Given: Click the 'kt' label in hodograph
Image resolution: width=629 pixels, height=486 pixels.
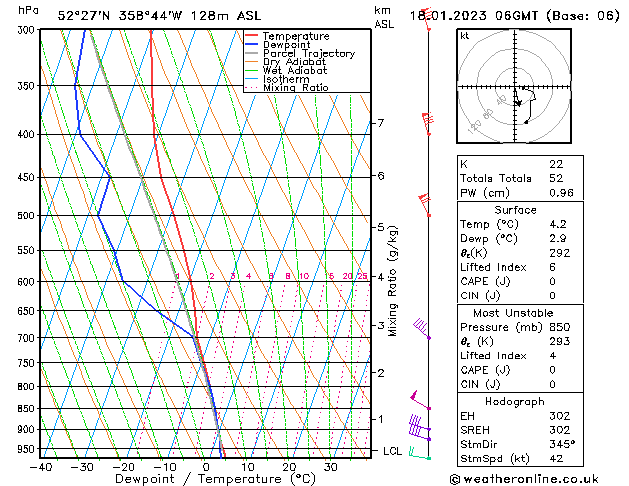Looking at the screenshot, I should [464, 36].
